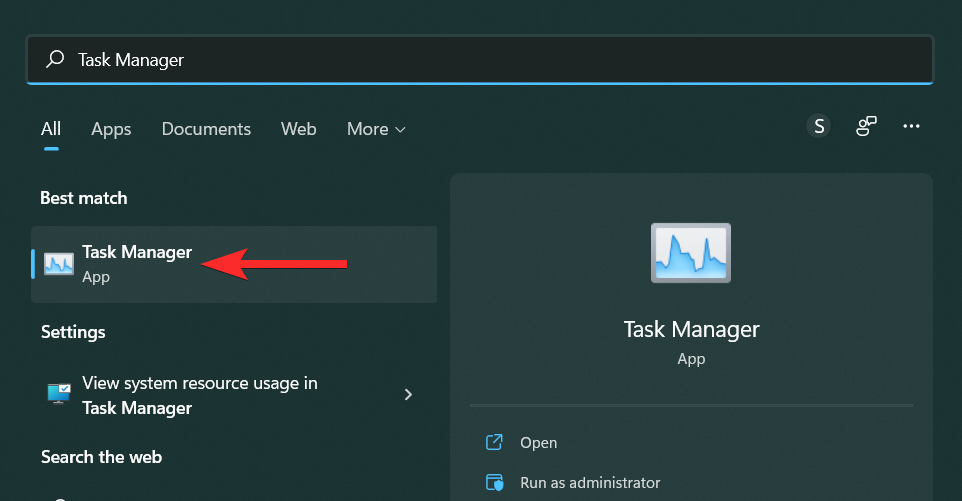Screen dimensions: 962x501
Task: Switch to the Web tab
Action: pos(298,129)
